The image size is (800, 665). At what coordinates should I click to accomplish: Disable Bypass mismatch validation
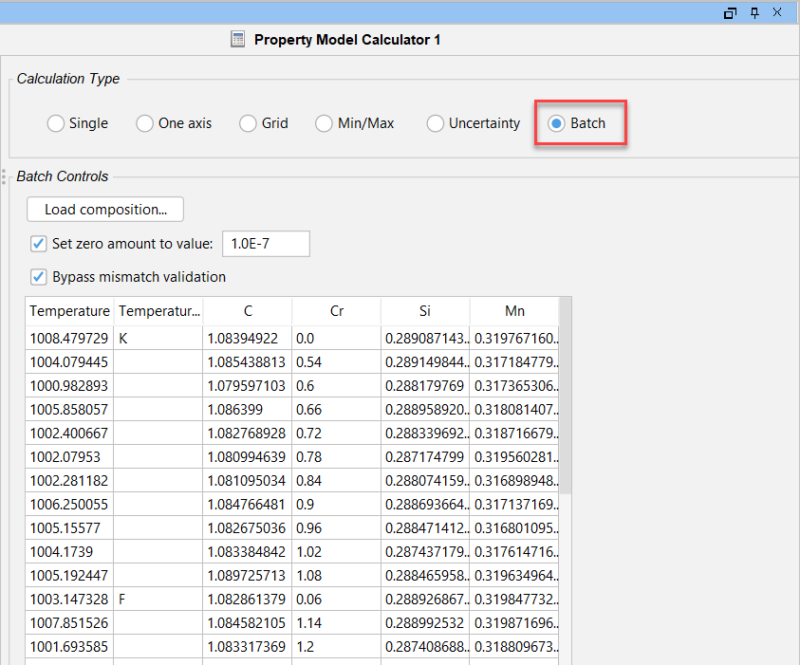(38, 277)
